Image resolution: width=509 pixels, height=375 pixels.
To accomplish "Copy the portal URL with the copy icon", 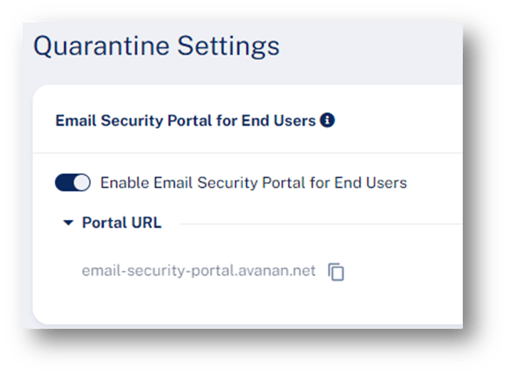I will pos(336,272).
